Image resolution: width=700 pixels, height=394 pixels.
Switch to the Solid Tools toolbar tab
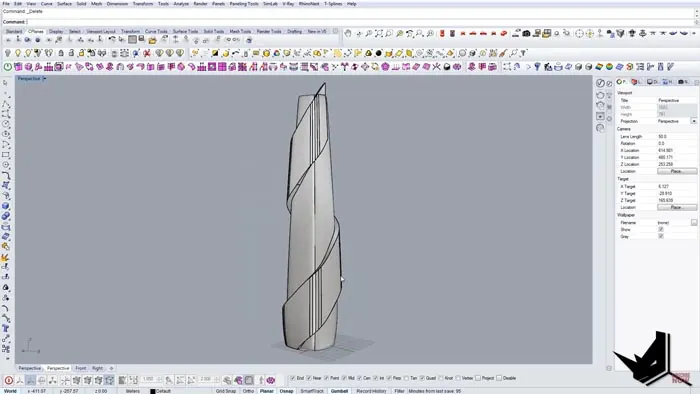[214, 31]
